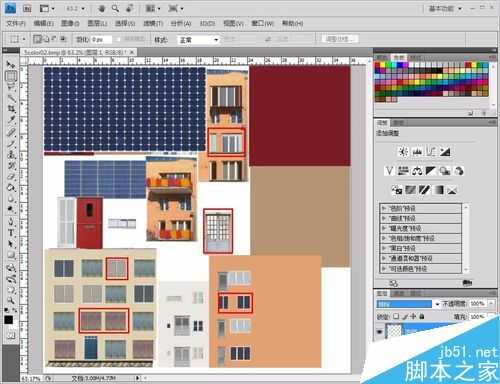
Task: Select the Brush tool
Action: point(11,143)
